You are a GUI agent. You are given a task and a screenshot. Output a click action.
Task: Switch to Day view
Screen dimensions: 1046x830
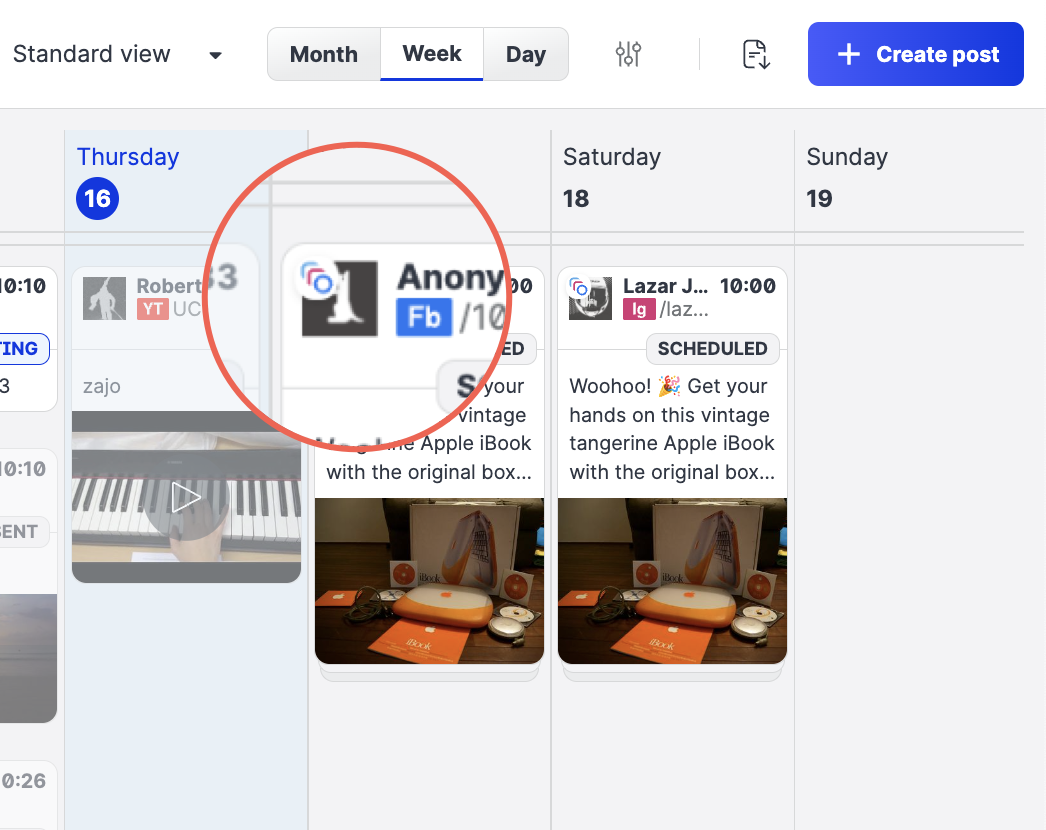(526, 54)
